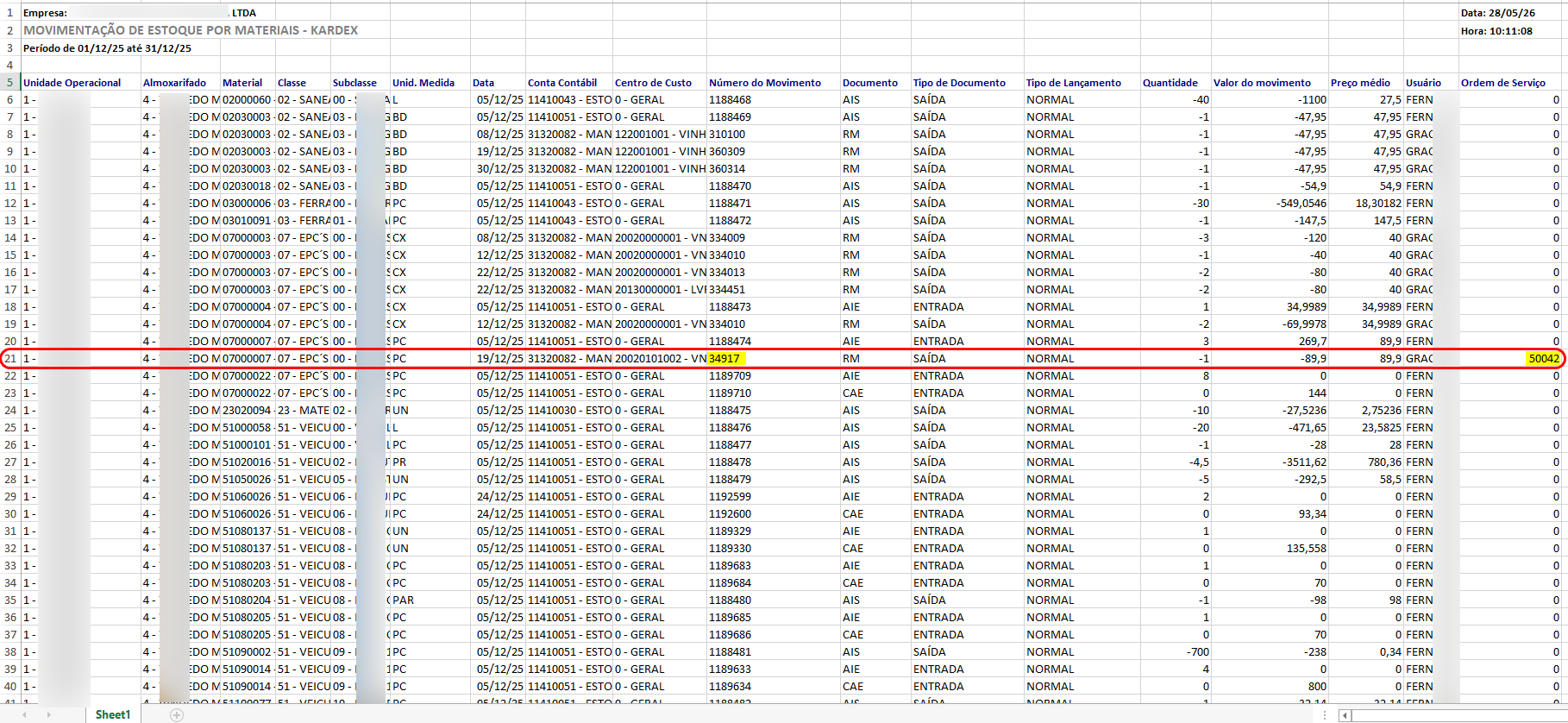Viewport: 1568px width, 723px height.
Task: Select the movement value -549,0546
Action: point(1301,204)
